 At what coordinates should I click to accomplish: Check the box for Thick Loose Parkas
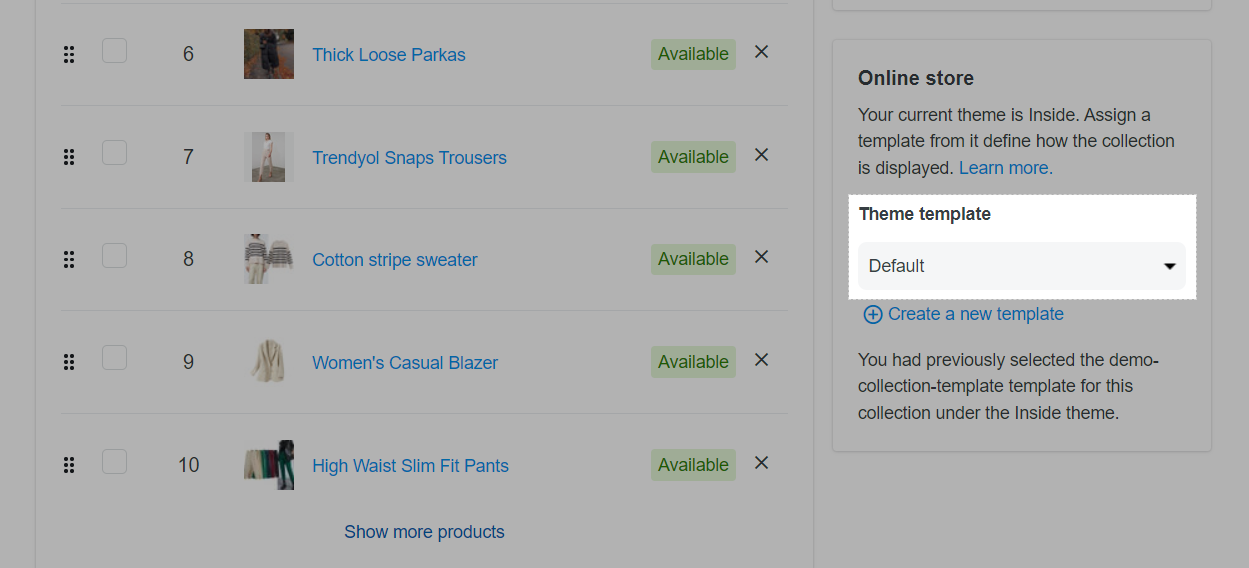click(x=114, y=50)
